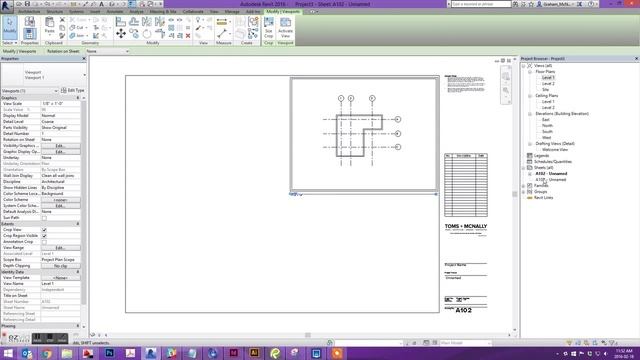Screen dimensions: 640x360
Task: Open the Collaborate ribbon tab
Action: 193,12
